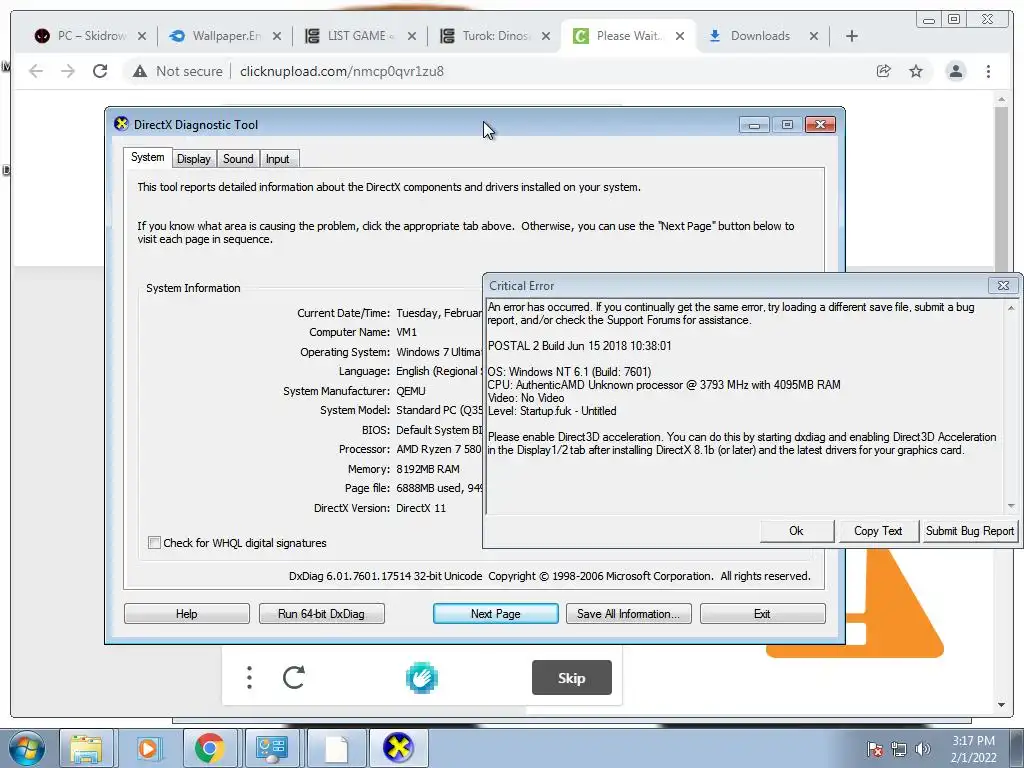The image size is (1024, 768).
Task: Click Ok in Critical Error dialog
Action: [797, 531]
